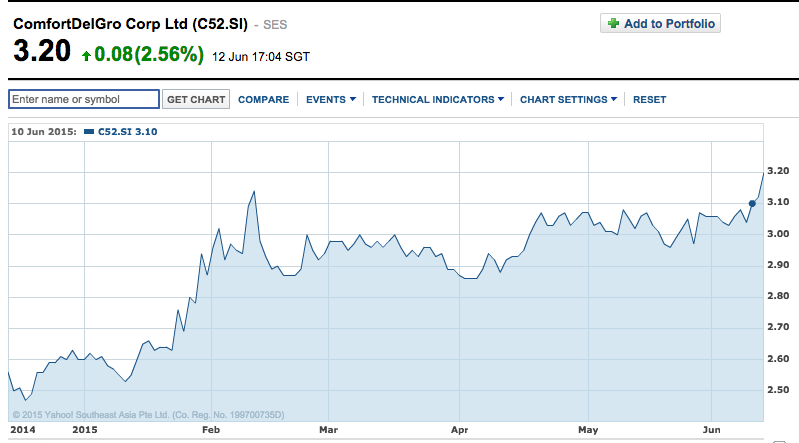Expand the CHART SETTINGS menu

(568, 99)
